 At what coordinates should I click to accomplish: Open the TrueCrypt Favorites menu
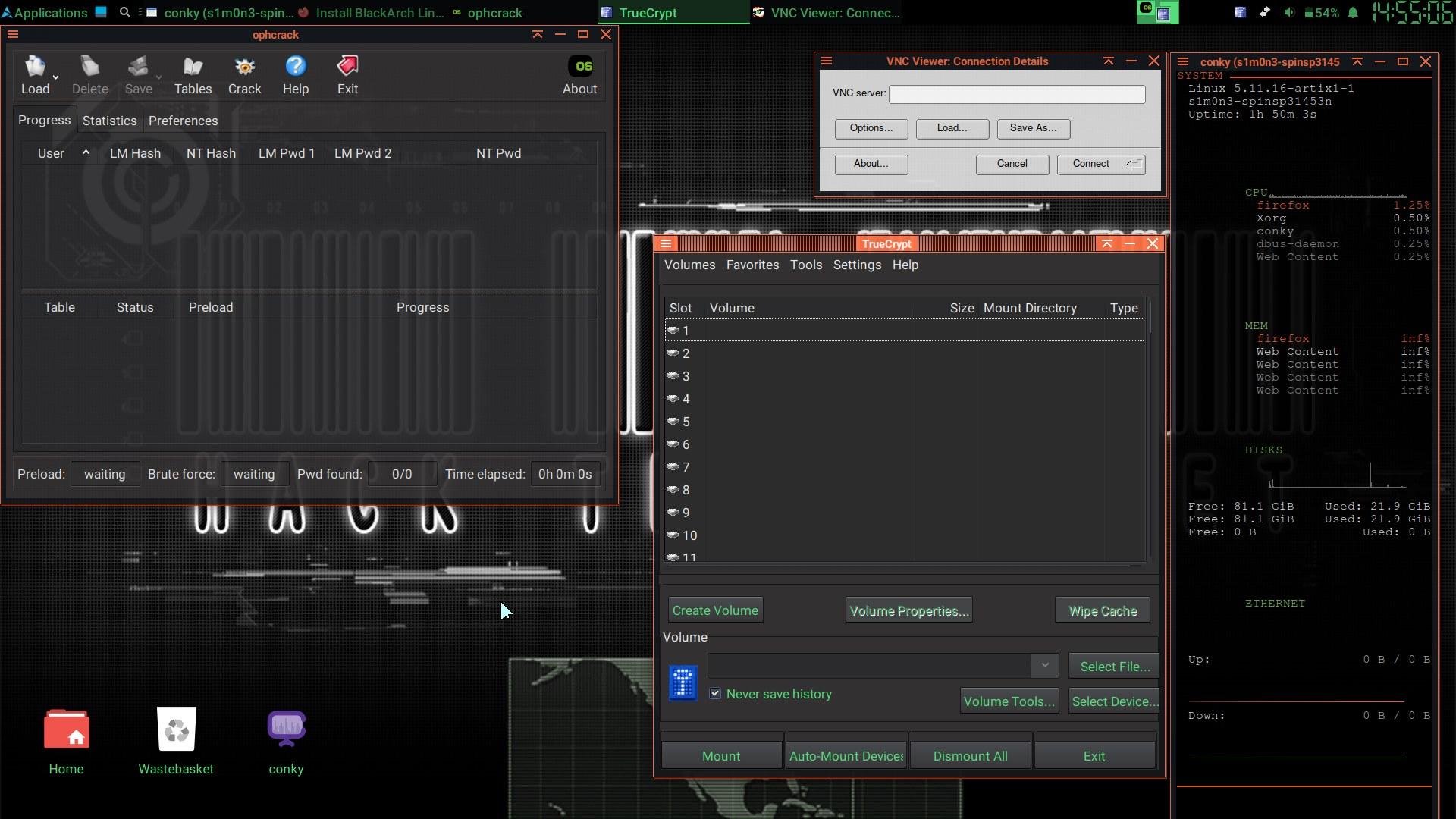[x=752, y=265]
